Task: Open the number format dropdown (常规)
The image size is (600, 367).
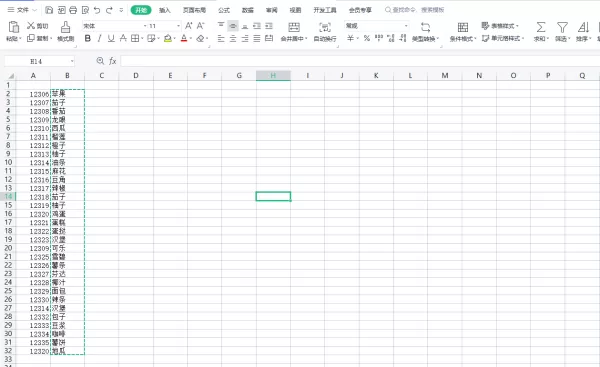Action: click(x=406, y=26)
